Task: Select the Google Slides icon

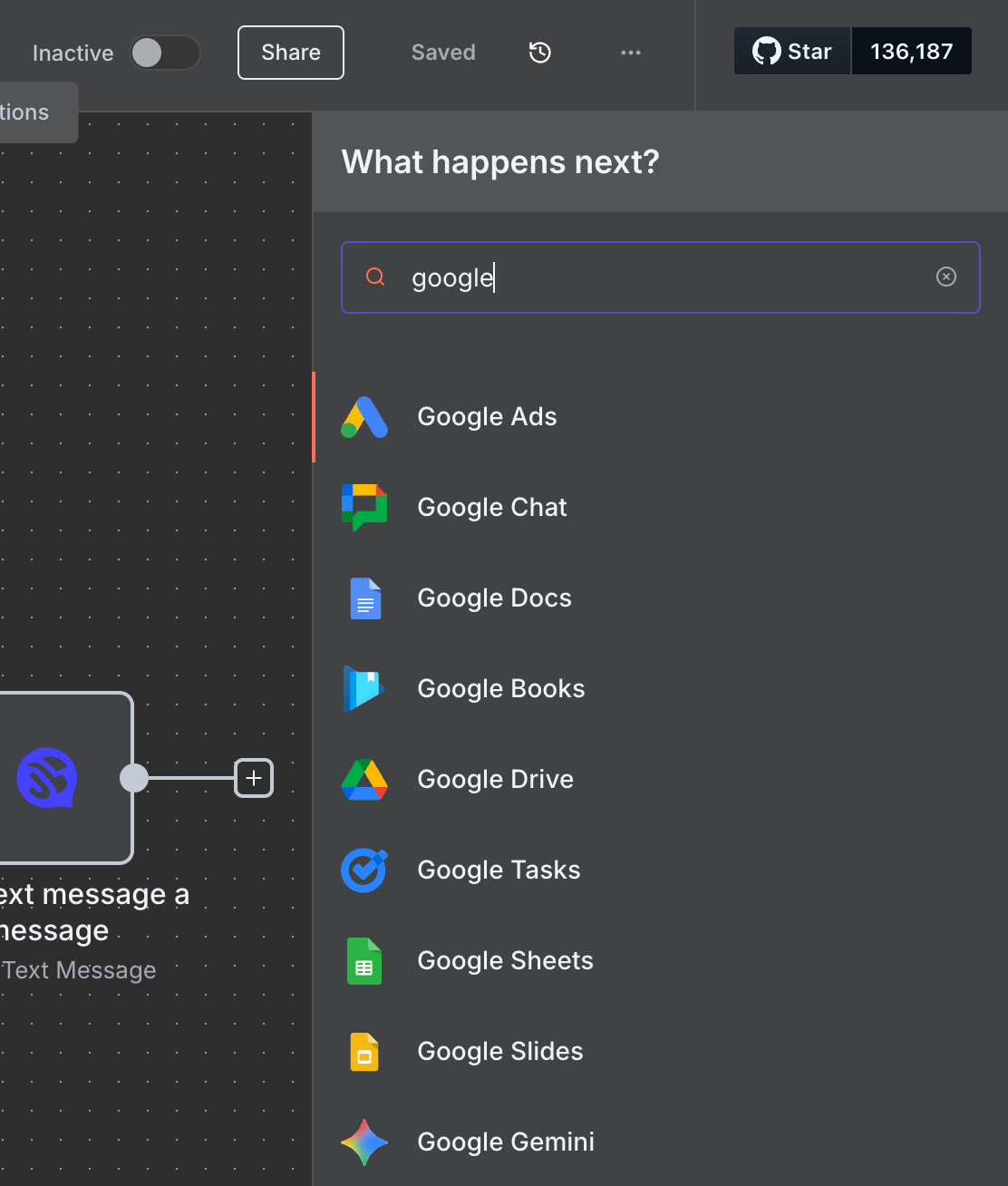Action: click(x=364, y=1052)
